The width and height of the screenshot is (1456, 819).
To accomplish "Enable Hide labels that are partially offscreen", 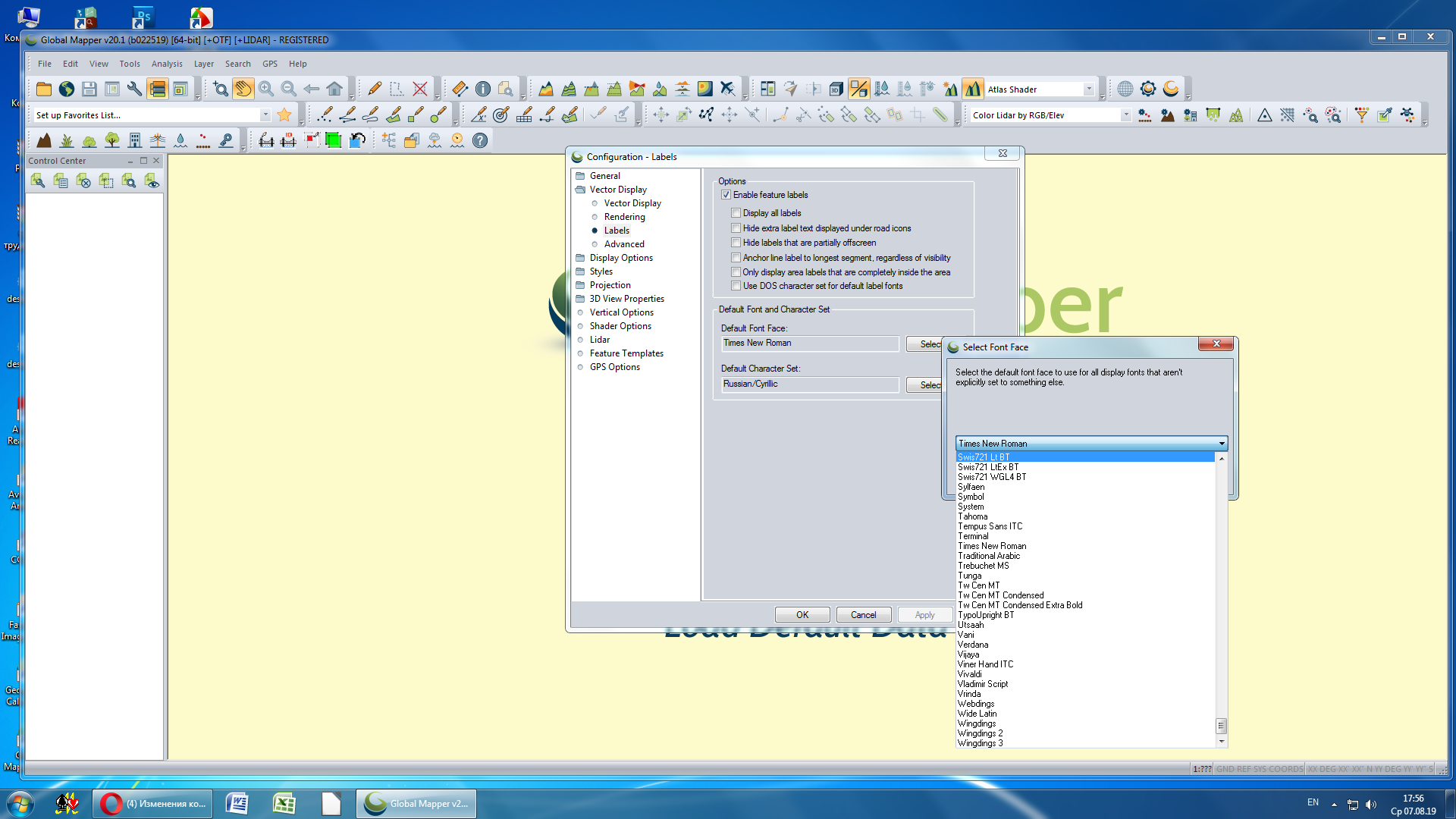I will [736, 243].
